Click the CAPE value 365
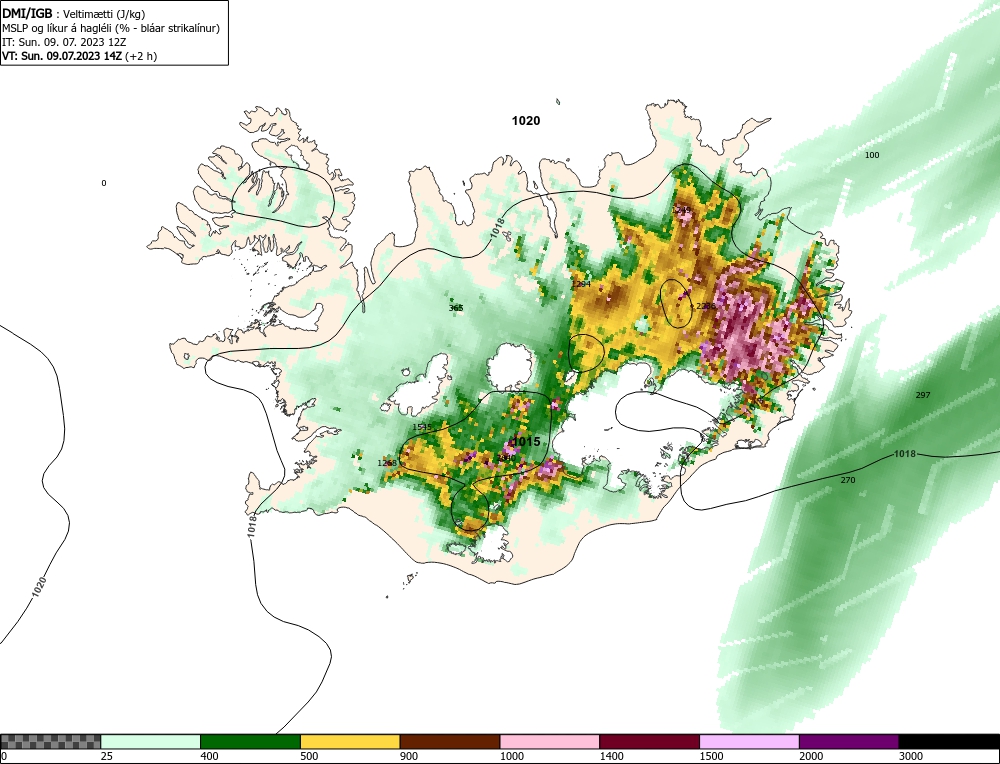Viewport: 1000px width, 764px height. click(x=456, y=308)
